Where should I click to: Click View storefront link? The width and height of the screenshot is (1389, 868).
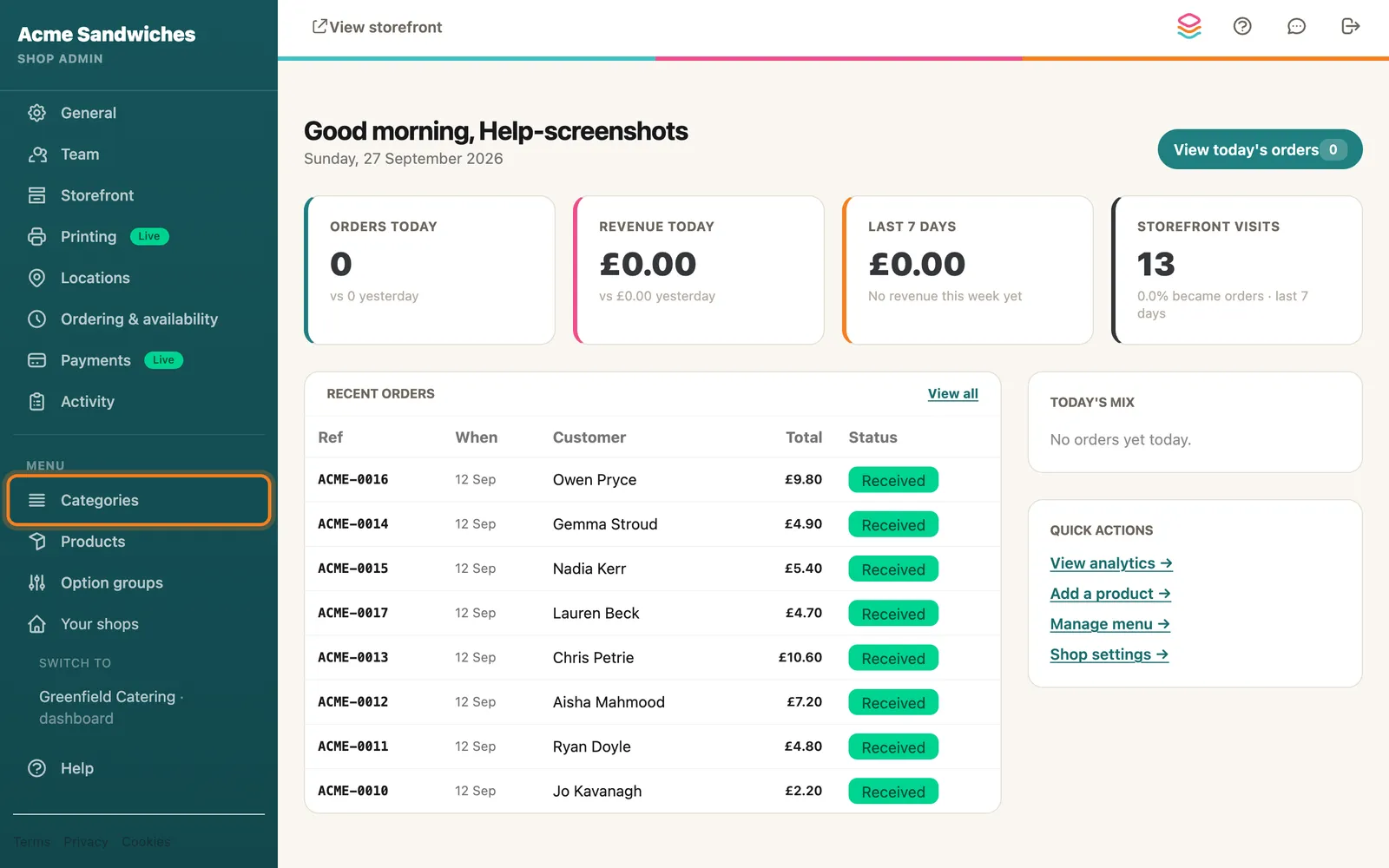tap(377, 27)
